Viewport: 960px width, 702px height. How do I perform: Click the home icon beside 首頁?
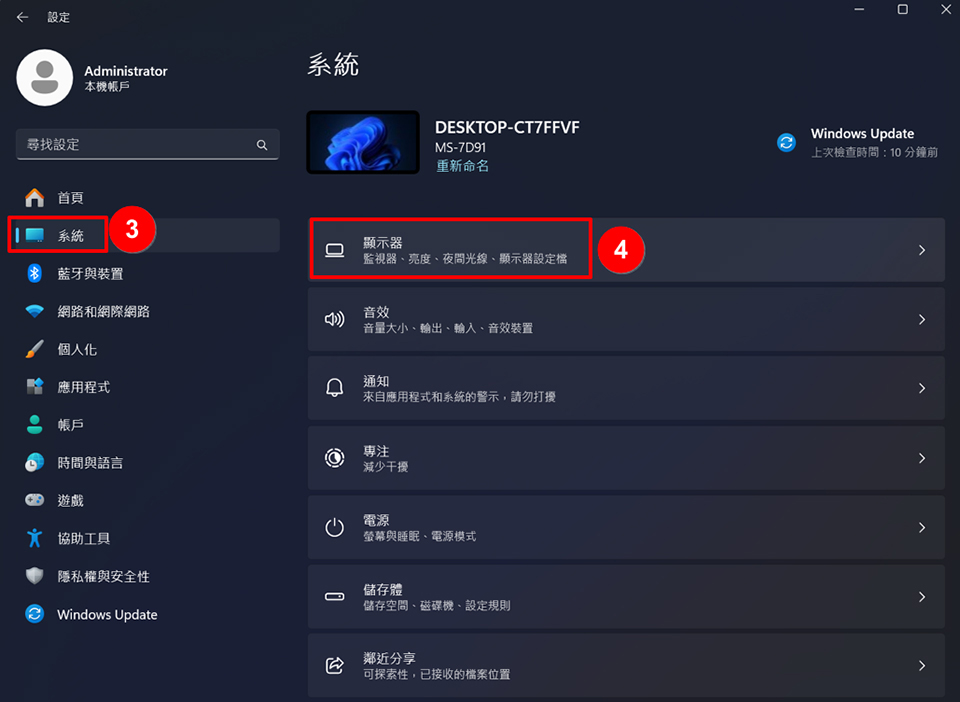point(34,198)
